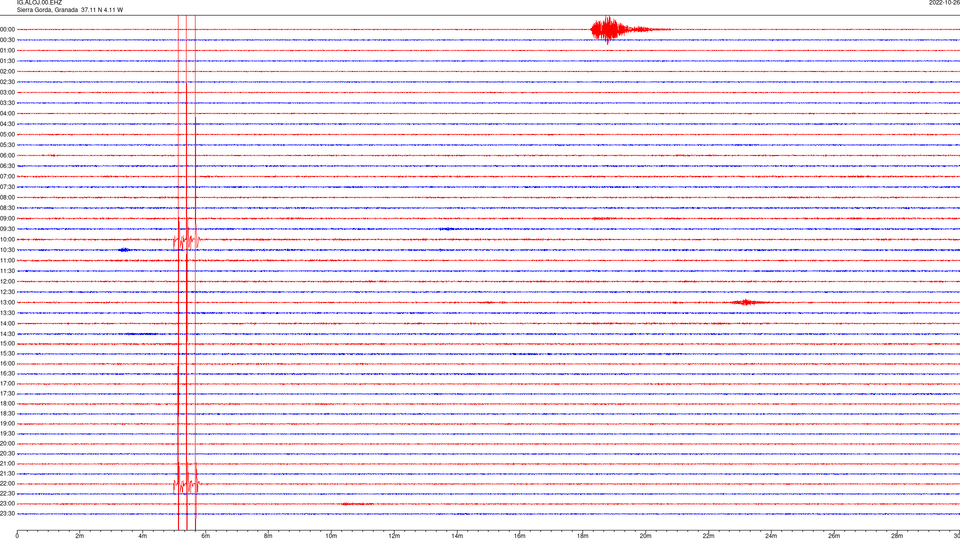Click the 05:00 trace time label

(8, 135)
